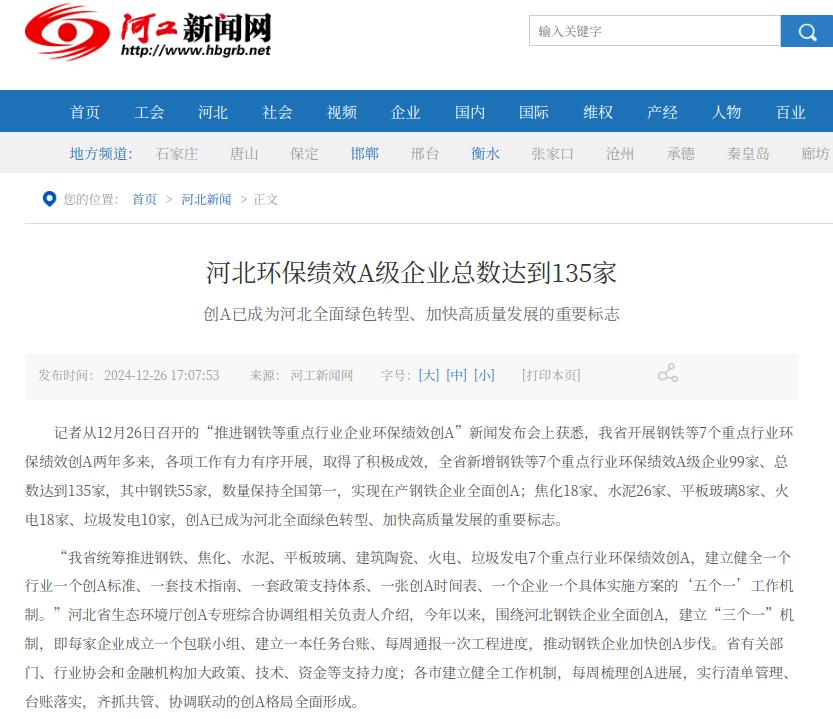
Task: Click the source text 河工新闻网 in the info bar
Action: 321,375
